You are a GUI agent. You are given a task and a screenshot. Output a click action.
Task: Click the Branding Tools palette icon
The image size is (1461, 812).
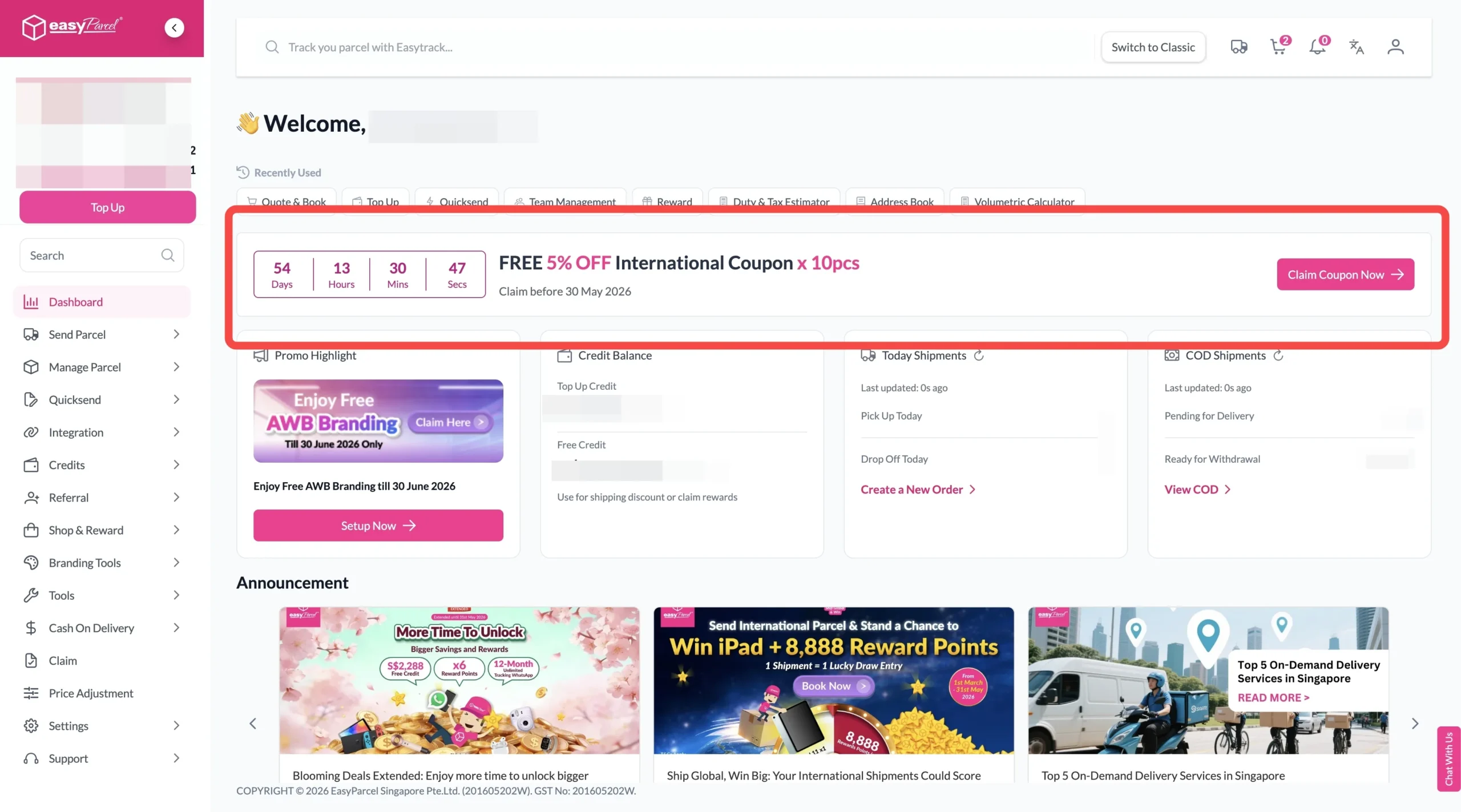point(31,563)
